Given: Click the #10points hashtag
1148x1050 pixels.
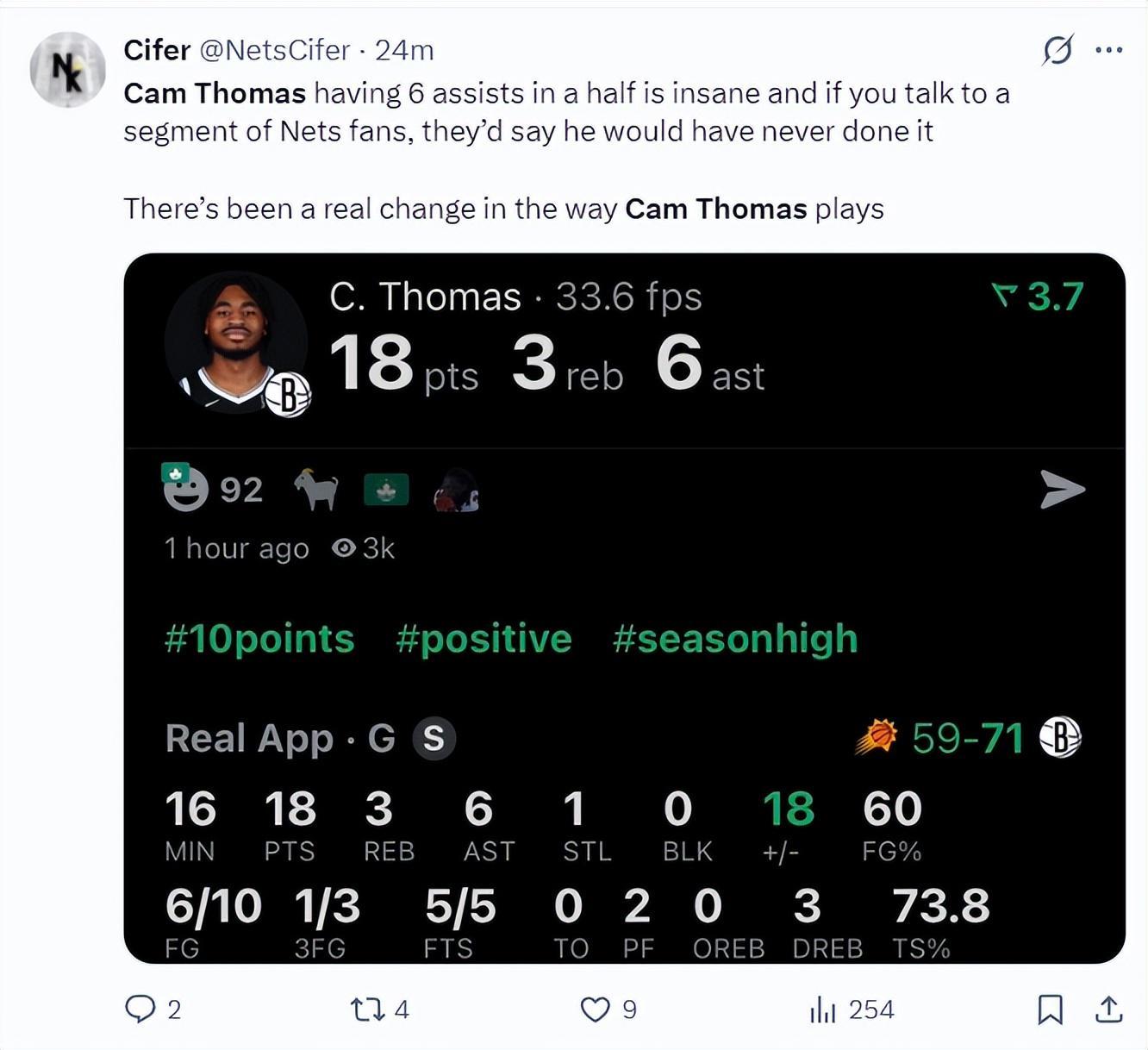Looking at the screenshot, I should point(259,639).
